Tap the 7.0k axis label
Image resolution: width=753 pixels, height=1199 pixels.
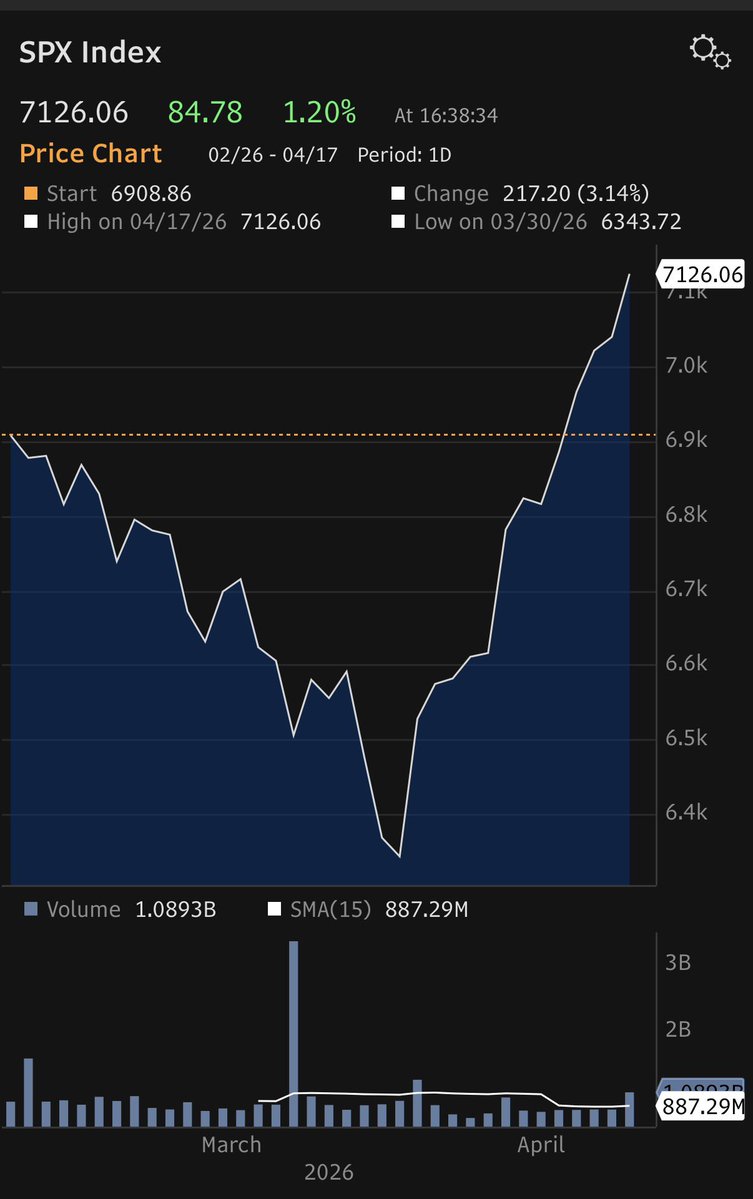point(686,366)
